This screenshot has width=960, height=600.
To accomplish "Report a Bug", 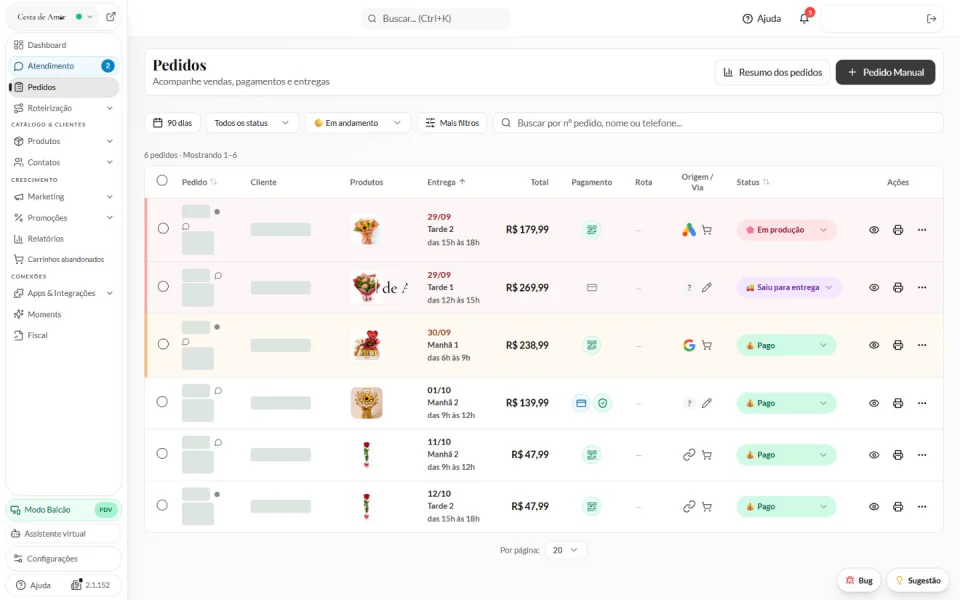I will [859, 580].
